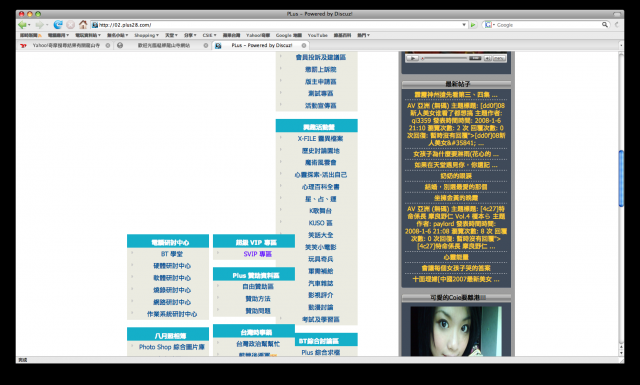Select the Plus - Powered by Discuz! tab
The height and width of the screenshot is (385, 640).
(261, 45)
